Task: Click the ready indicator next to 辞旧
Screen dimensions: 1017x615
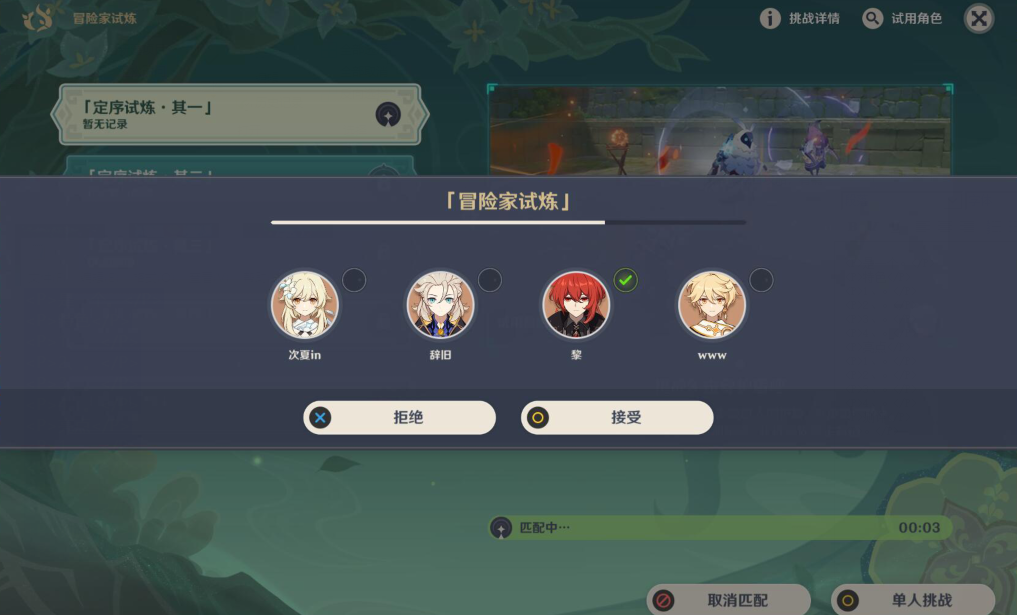Action: (x=490, y=280)
